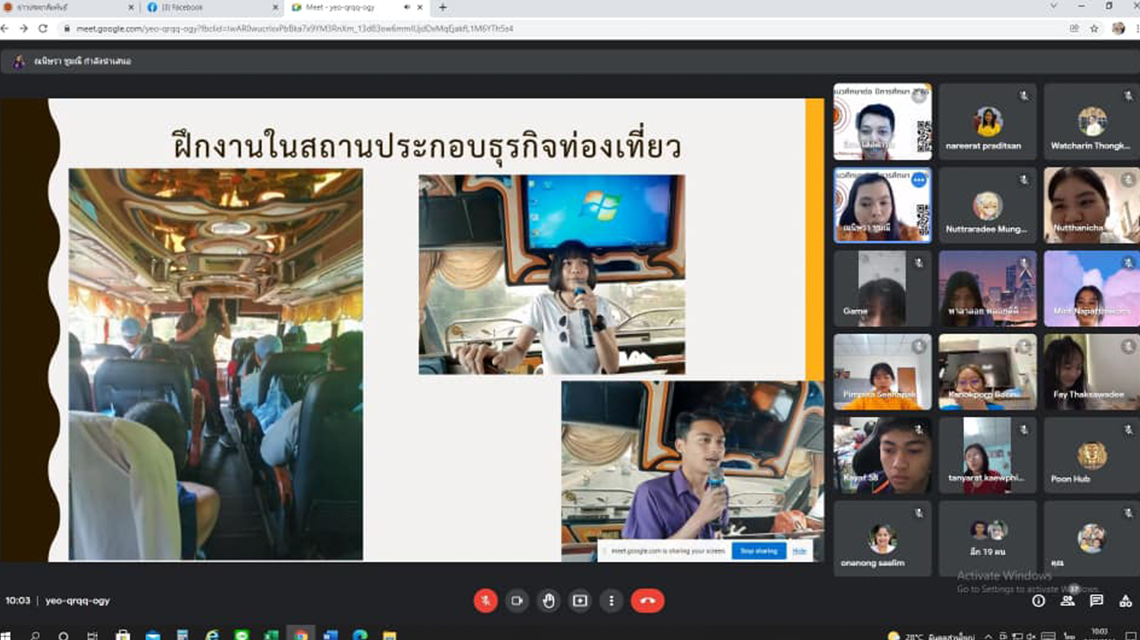This screenshot has height=640, width=1140.
Task: Switch to the first browser tab
Action: [69, 7]
